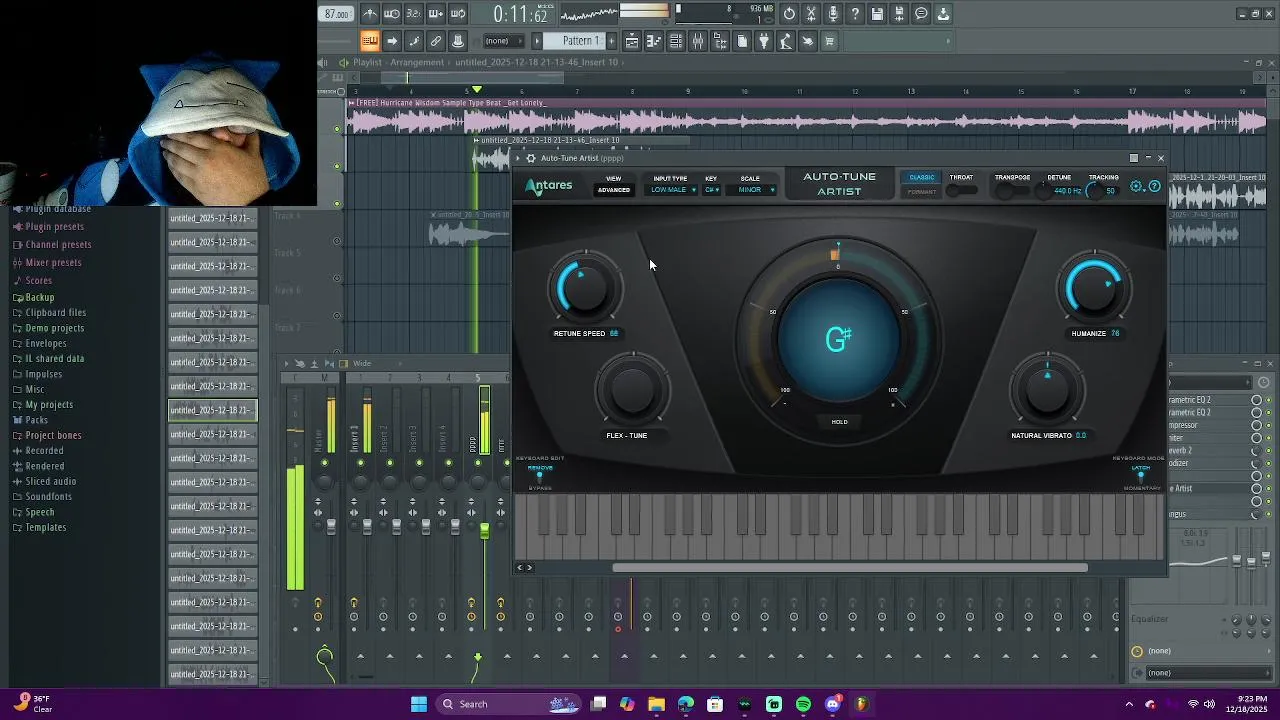
Task: Expand the Packs folder in the browser
Action: click(x=36, y=420)
